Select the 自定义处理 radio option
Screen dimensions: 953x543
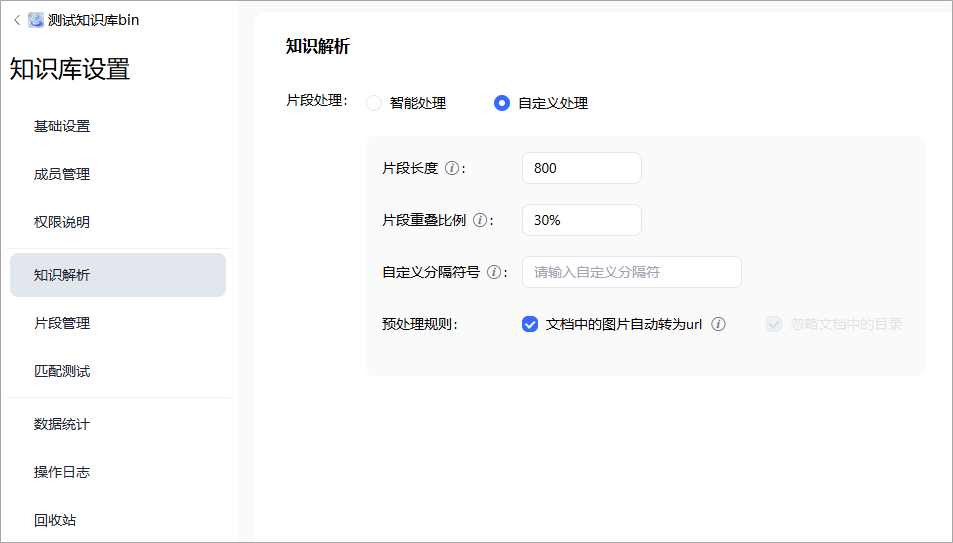(501, 103)
